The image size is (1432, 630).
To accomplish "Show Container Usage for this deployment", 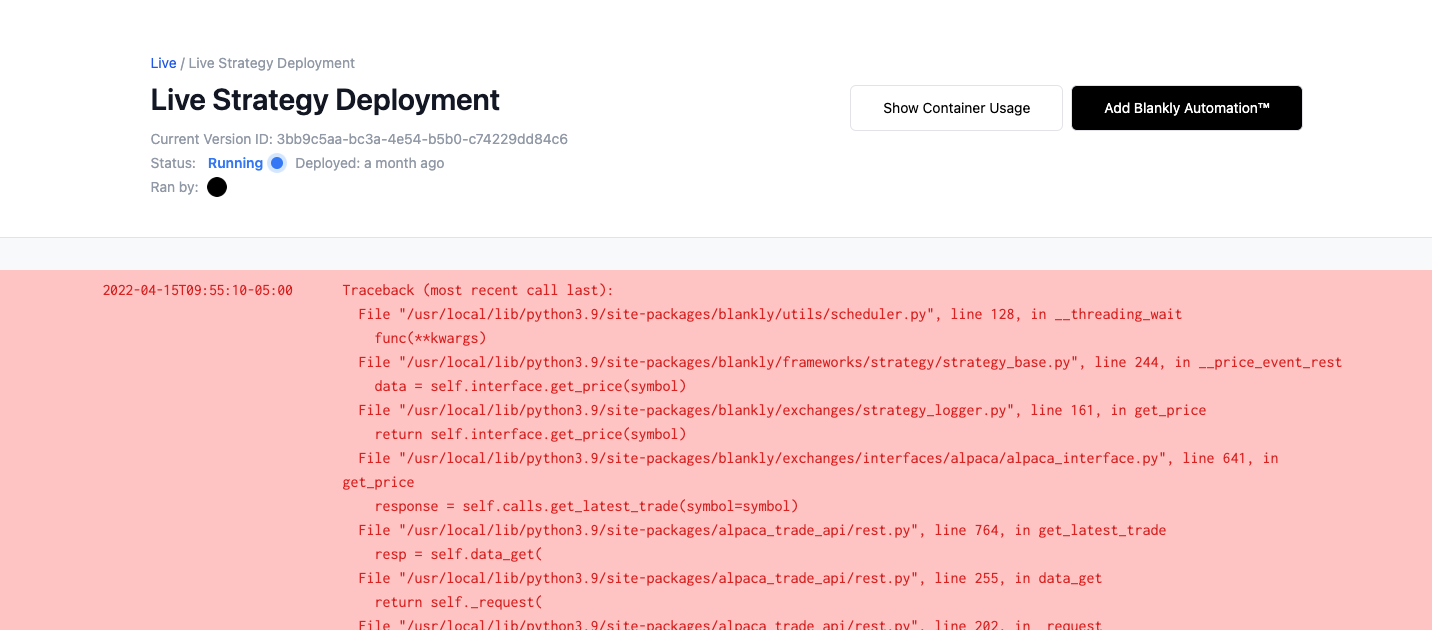I will 955,107.
